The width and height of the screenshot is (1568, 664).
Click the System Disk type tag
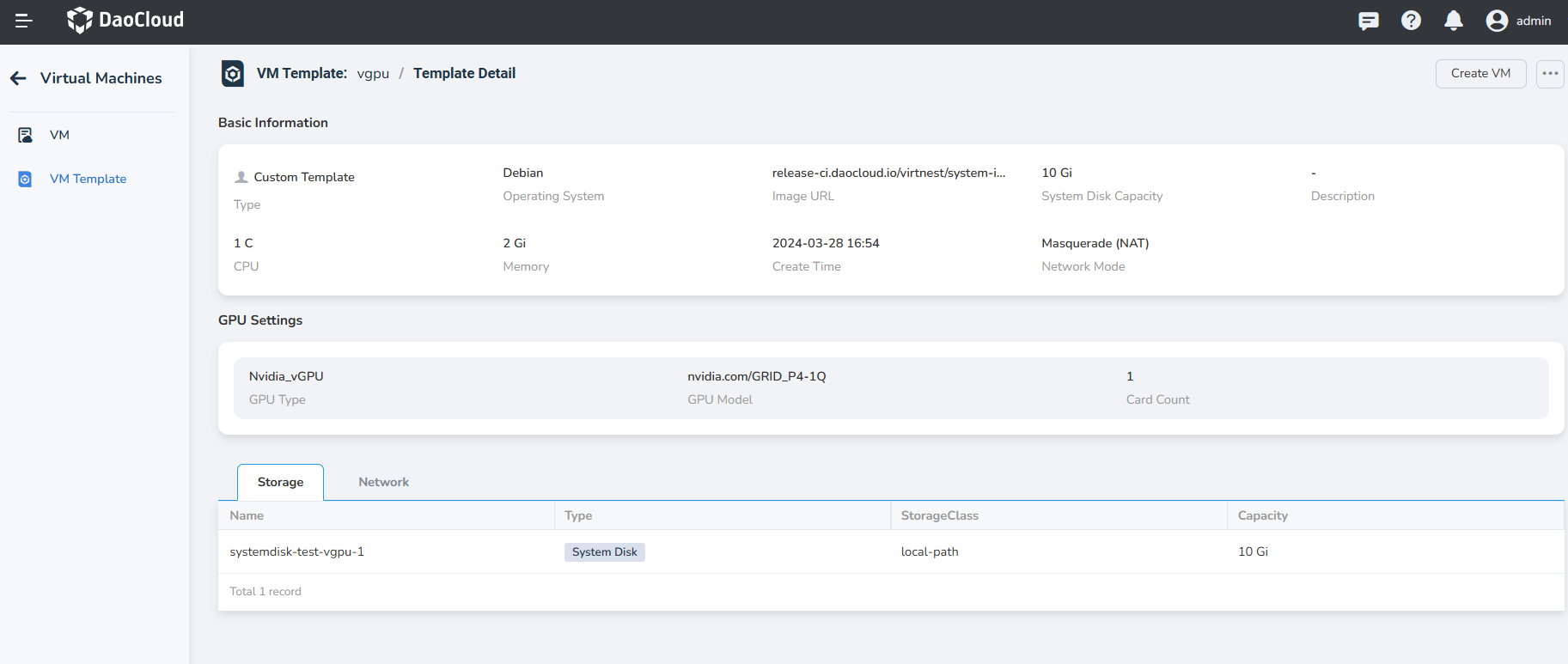(x=604, y=551)
